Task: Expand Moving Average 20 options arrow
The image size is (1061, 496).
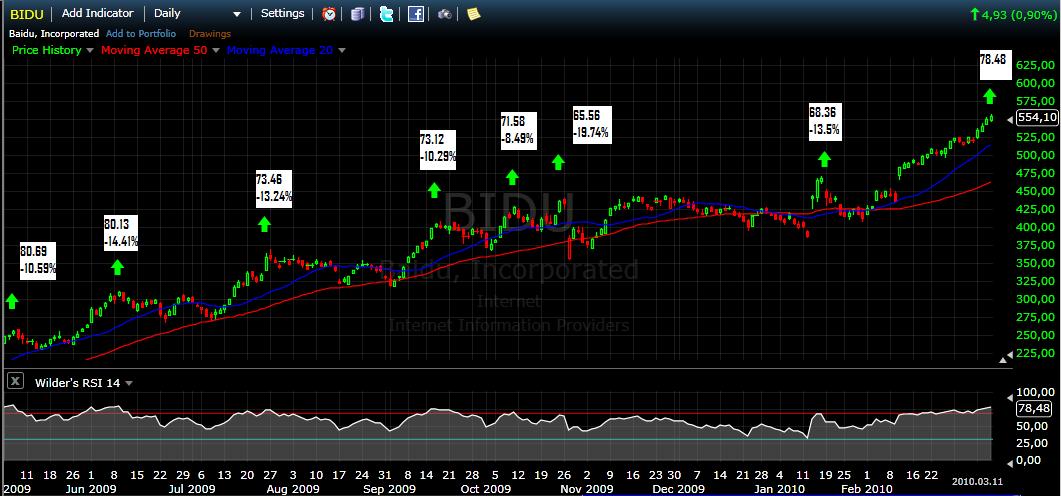Action: point(342,50)
